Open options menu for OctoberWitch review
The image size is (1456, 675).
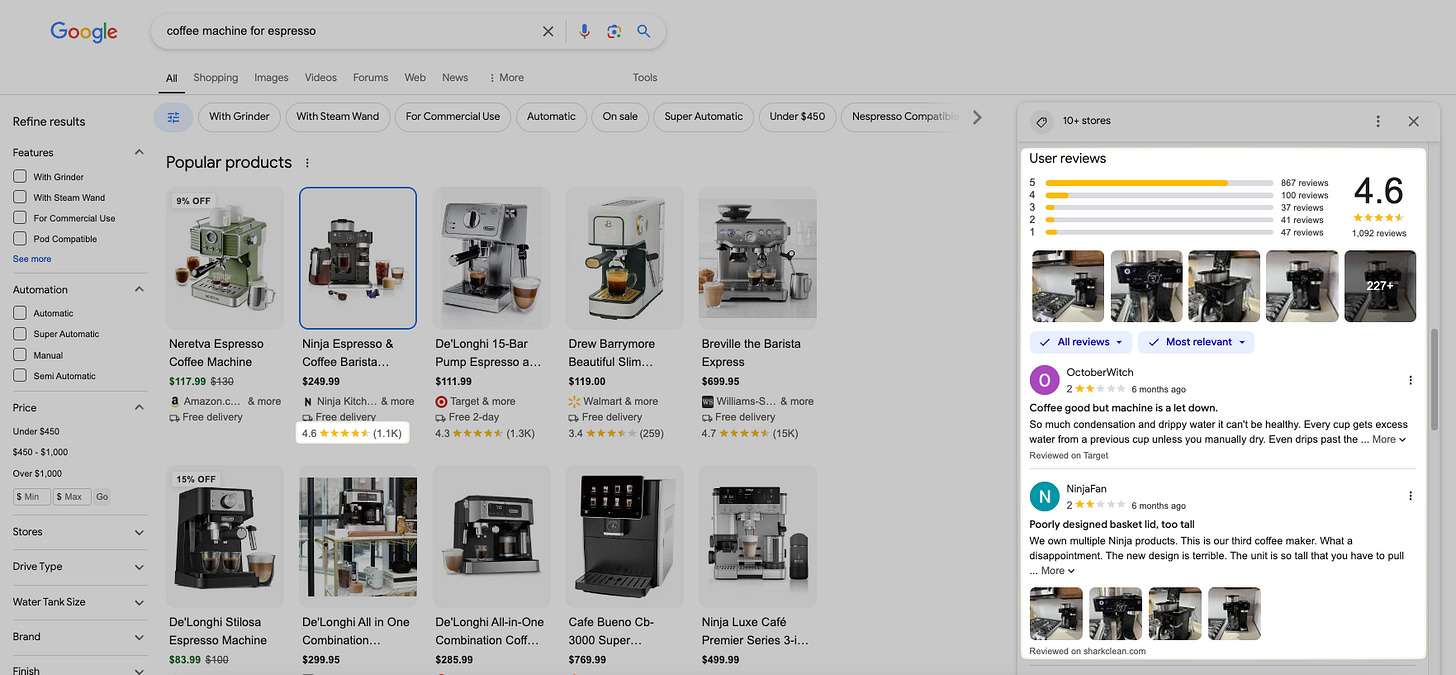[x=1410, y=380]
